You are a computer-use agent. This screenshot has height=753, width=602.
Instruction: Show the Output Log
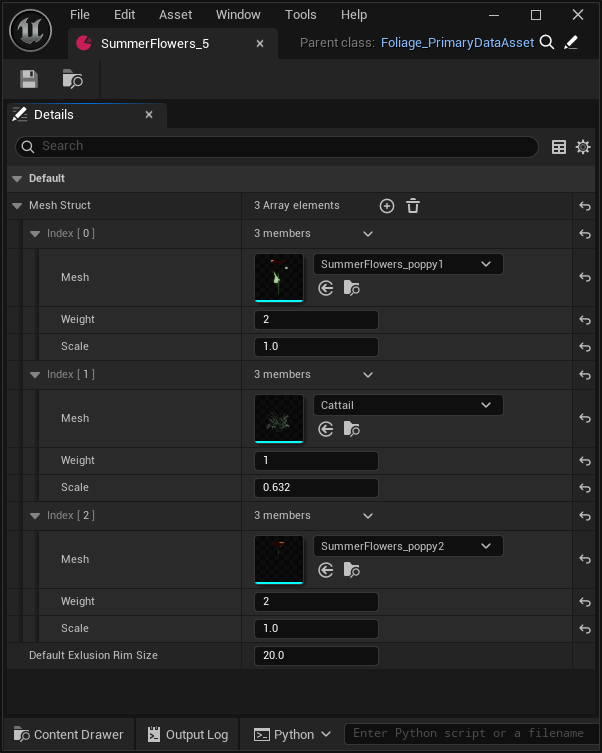point(187,734)
